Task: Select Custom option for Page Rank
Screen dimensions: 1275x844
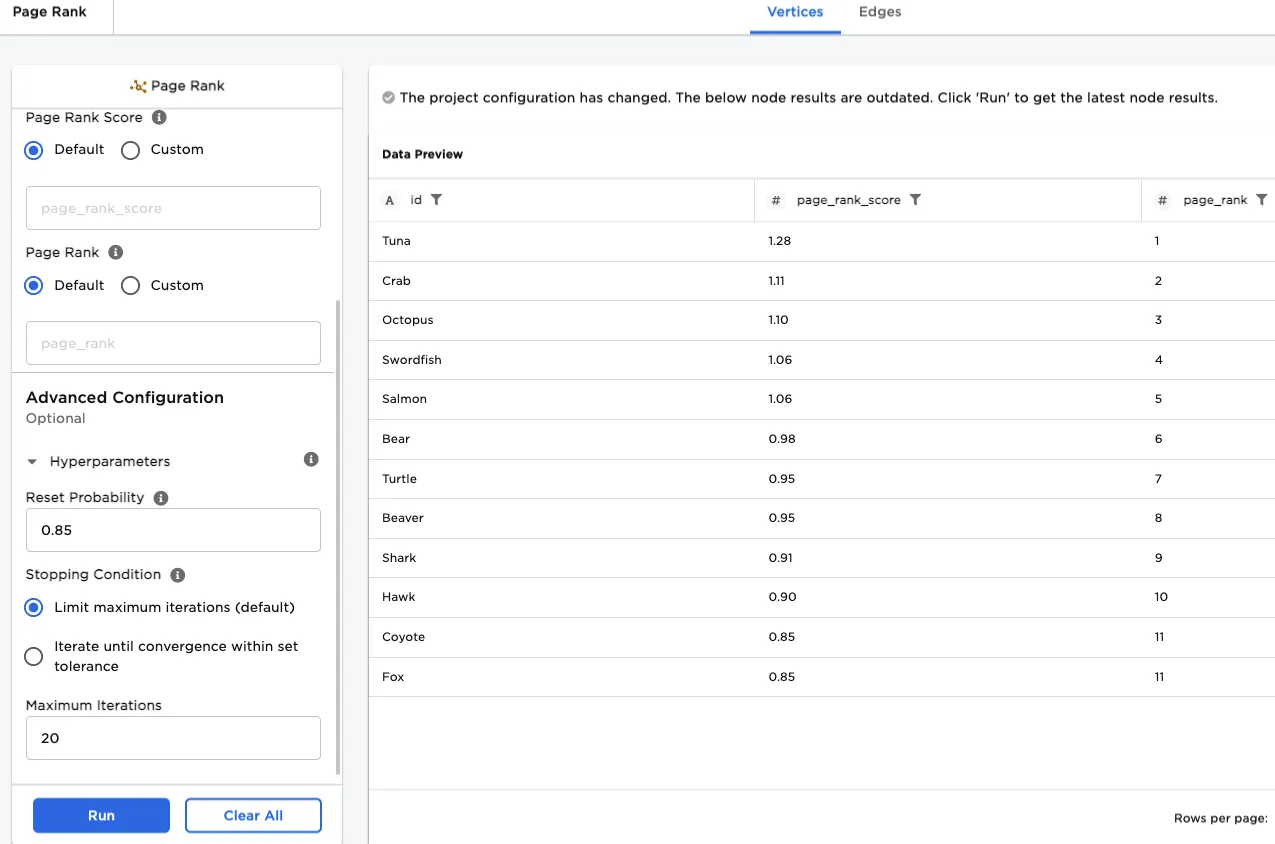Action: pyautogui.click(x=130, y=286)
